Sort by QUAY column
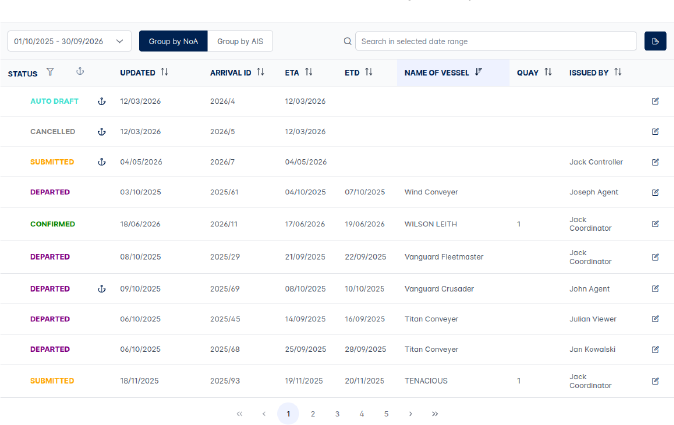 (548, 72)
